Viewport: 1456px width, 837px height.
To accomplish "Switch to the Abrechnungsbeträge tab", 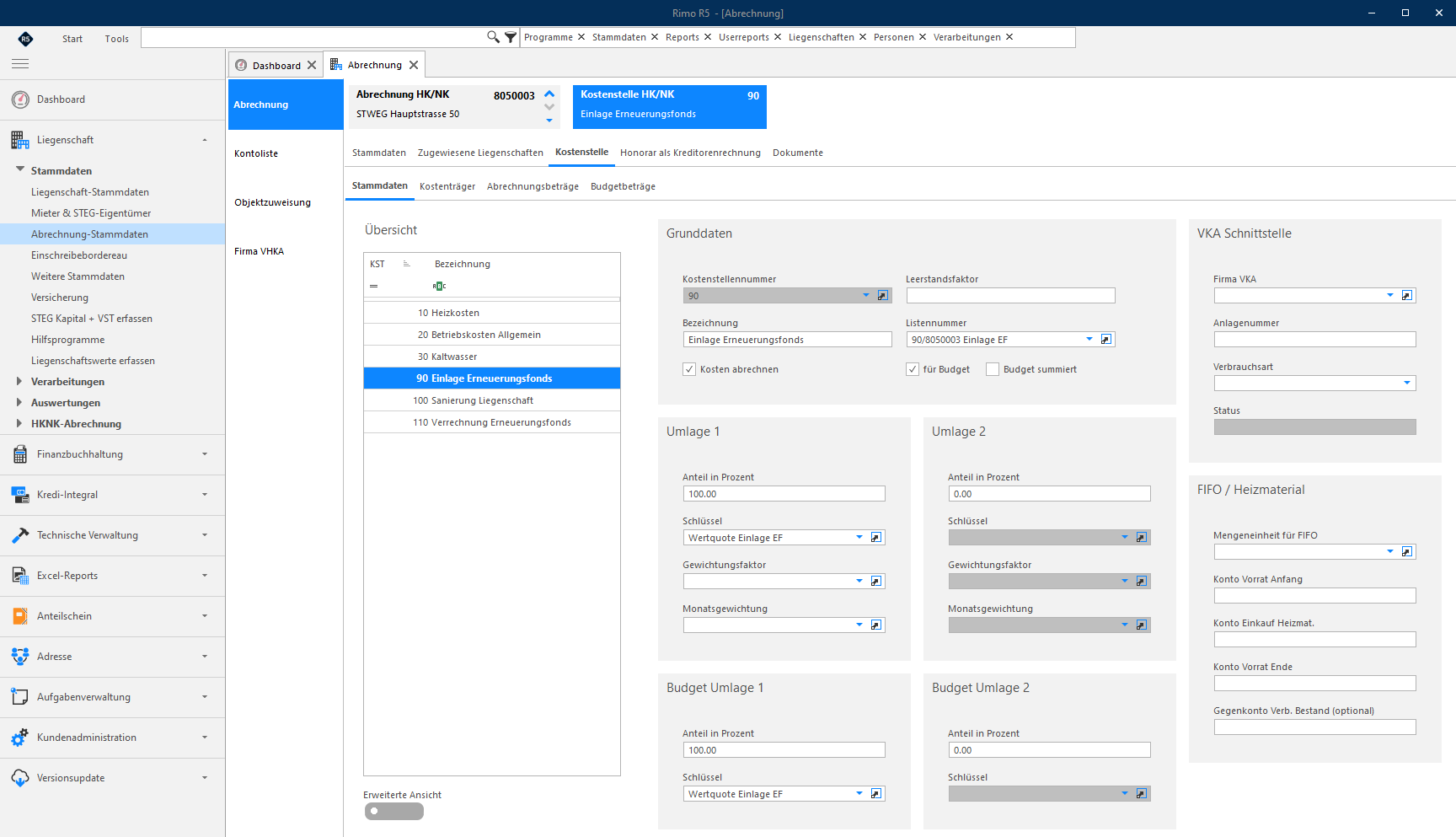I will [533, 186].
